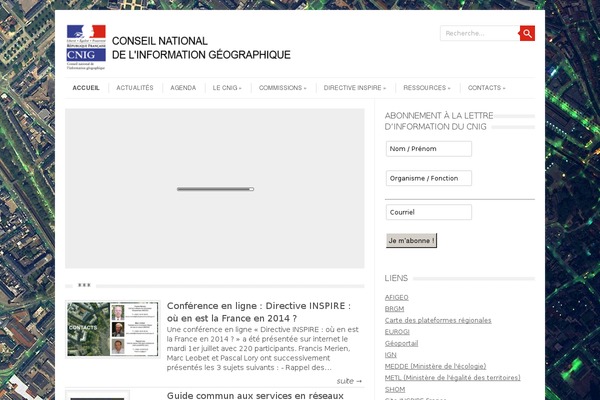The height and width of the screenshot is (400, 600).
Task: Open the SHOM link
Action: [x=395, y=389]
